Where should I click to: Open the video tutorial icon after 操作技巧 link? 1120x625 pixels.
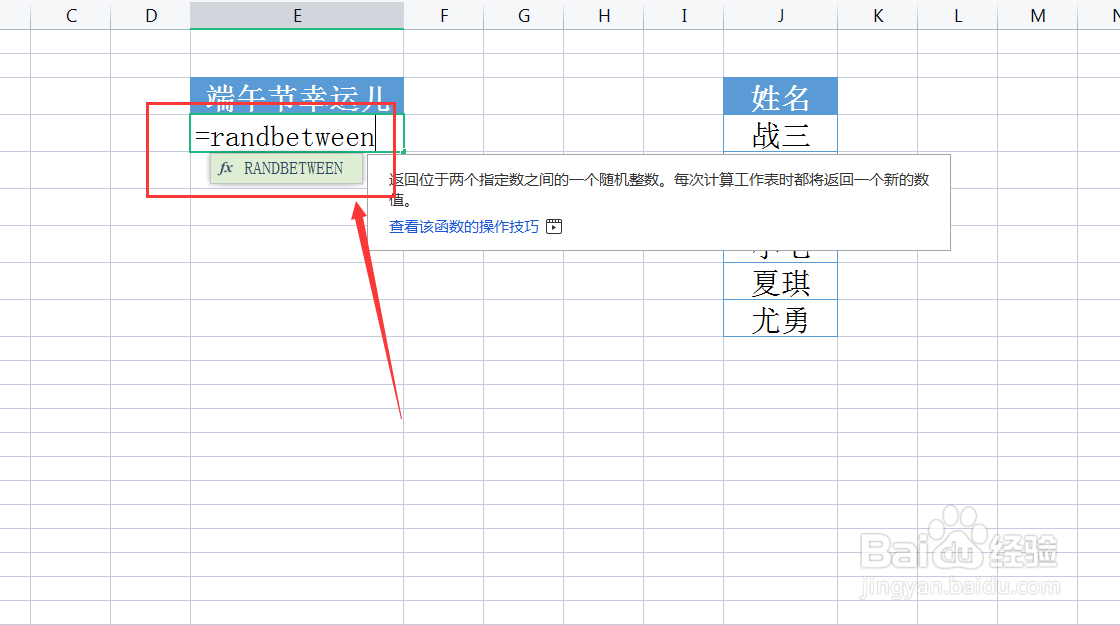(x=554, y=226)
